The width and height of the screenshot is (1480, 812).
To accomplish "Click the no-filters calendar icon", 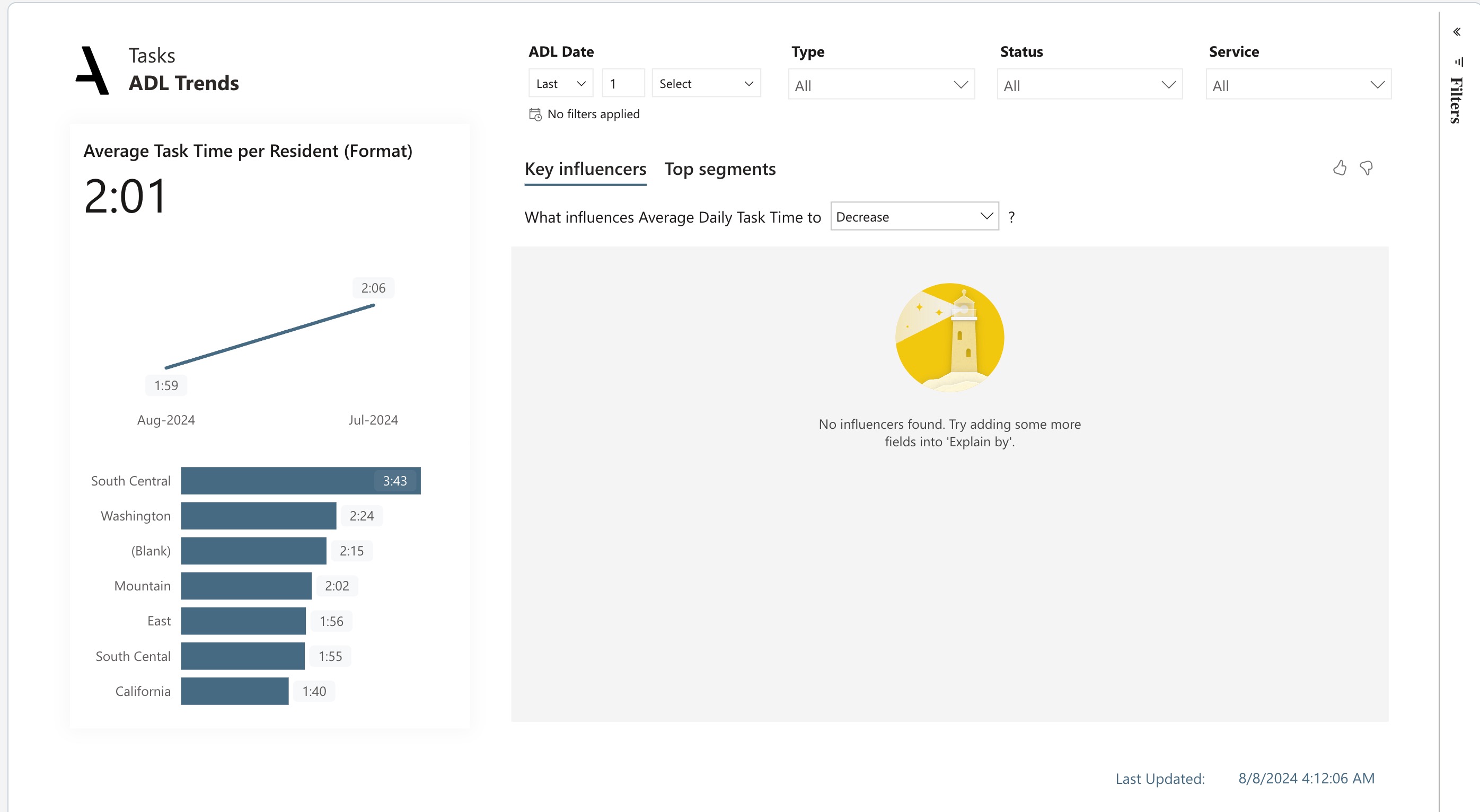I will pos(535,114).
